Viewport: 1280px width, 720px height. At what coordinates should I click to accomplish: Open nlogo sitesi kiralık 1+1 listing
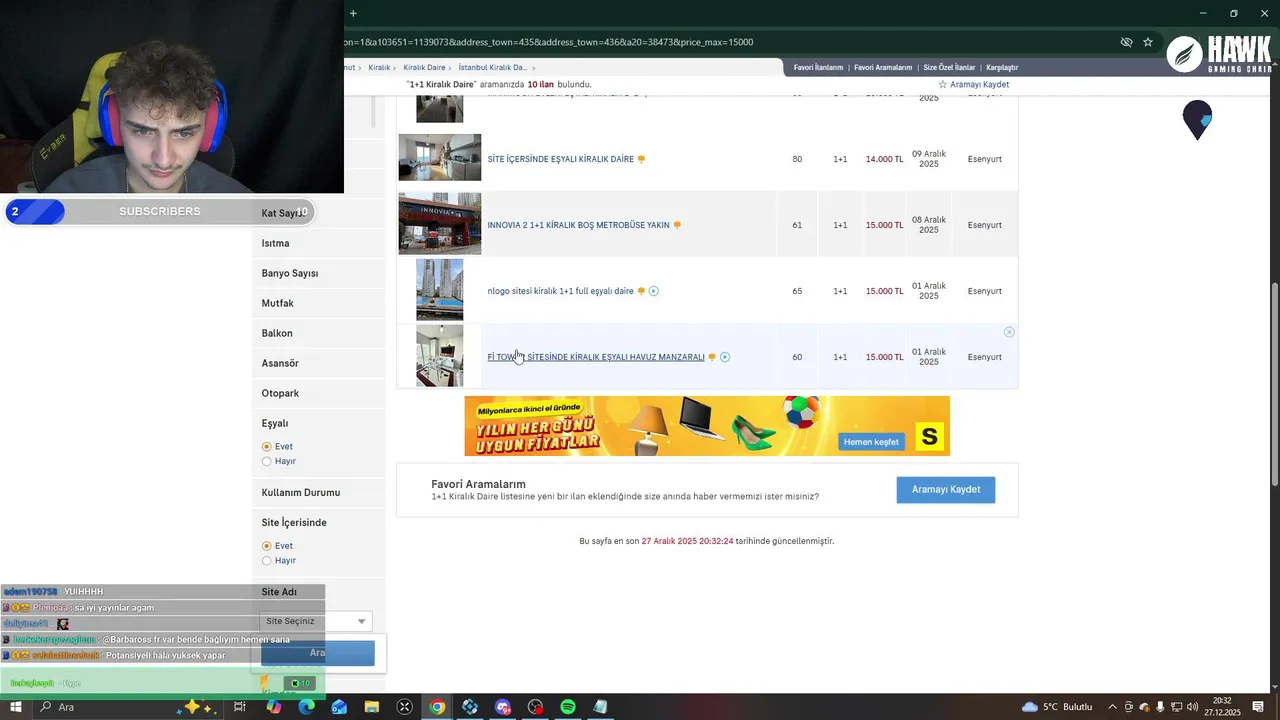[x=560, y=291]
